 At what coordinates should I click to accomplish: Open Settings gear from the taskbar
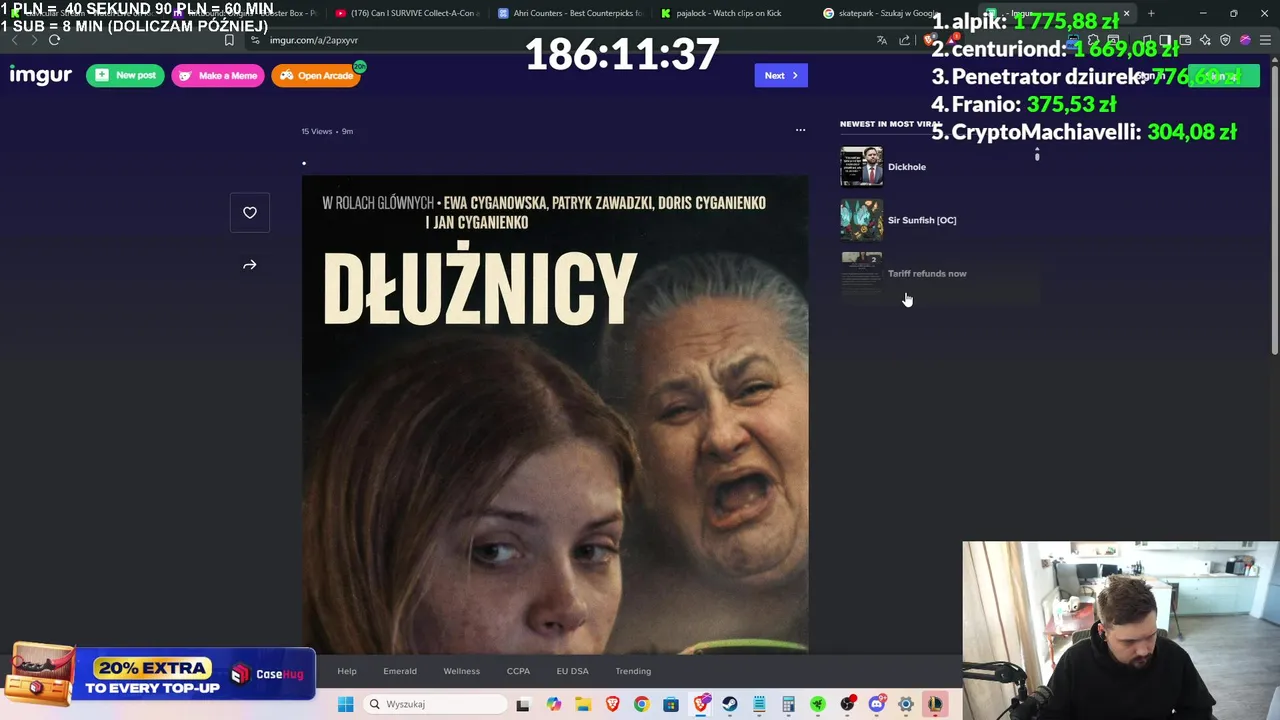906,704
